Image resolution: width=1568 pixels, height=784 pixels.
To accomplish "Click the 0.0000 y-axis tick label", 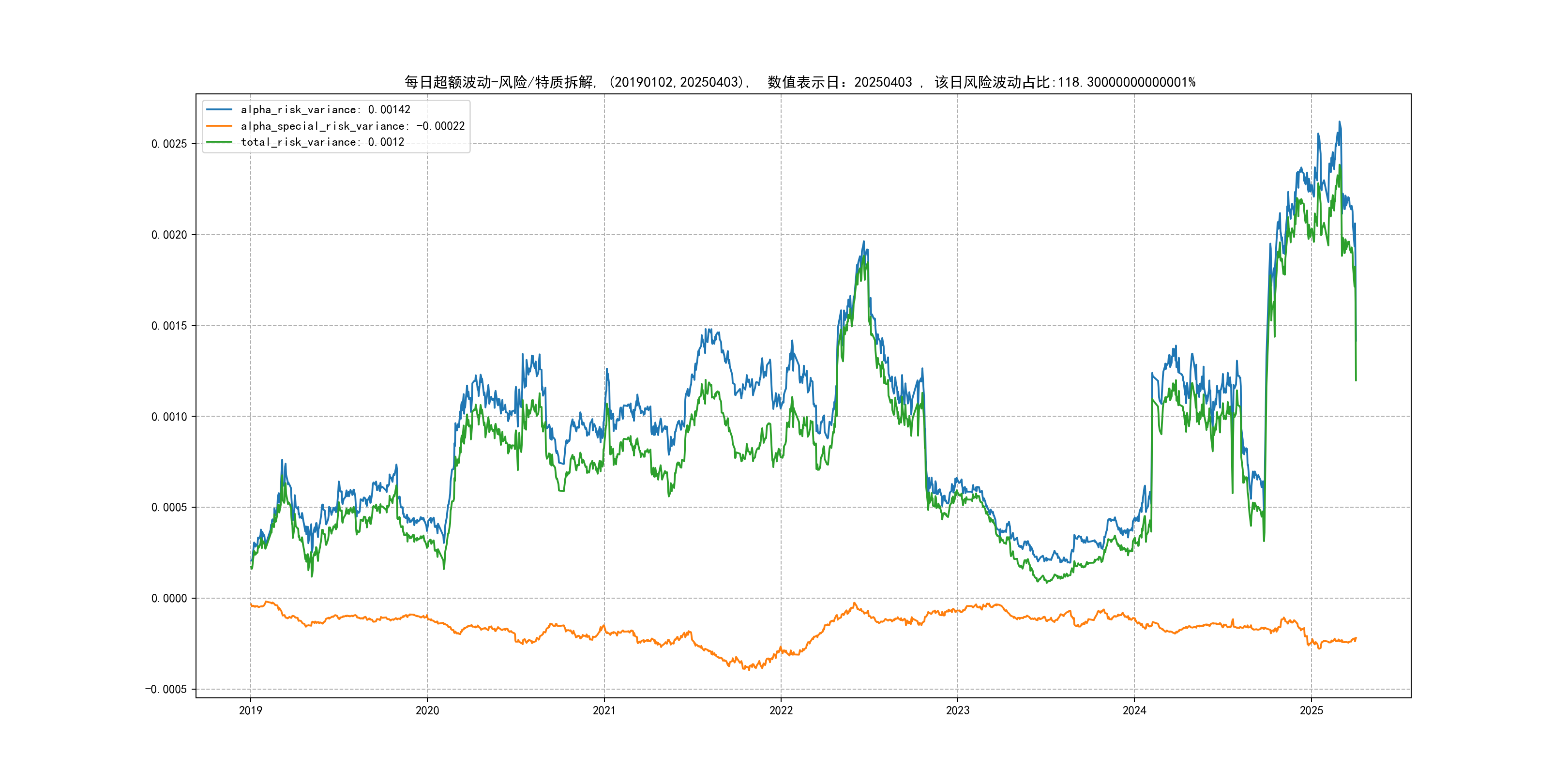I will tap(168, 598).
